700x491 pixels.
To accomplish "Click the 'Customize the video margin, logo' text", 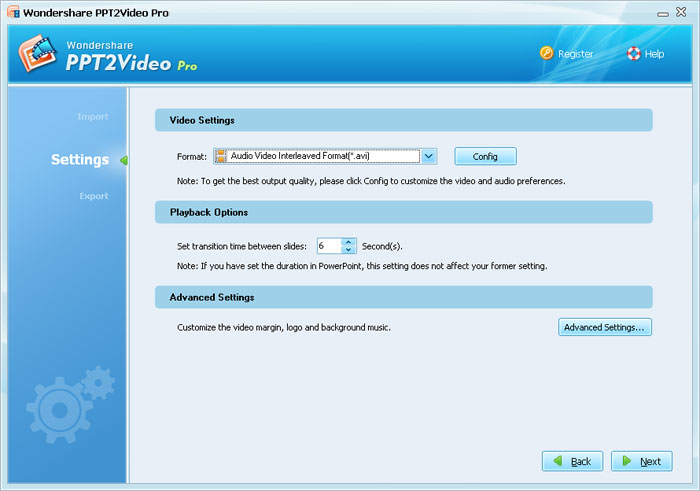I will pyautogui.click(x=284, y=328).
